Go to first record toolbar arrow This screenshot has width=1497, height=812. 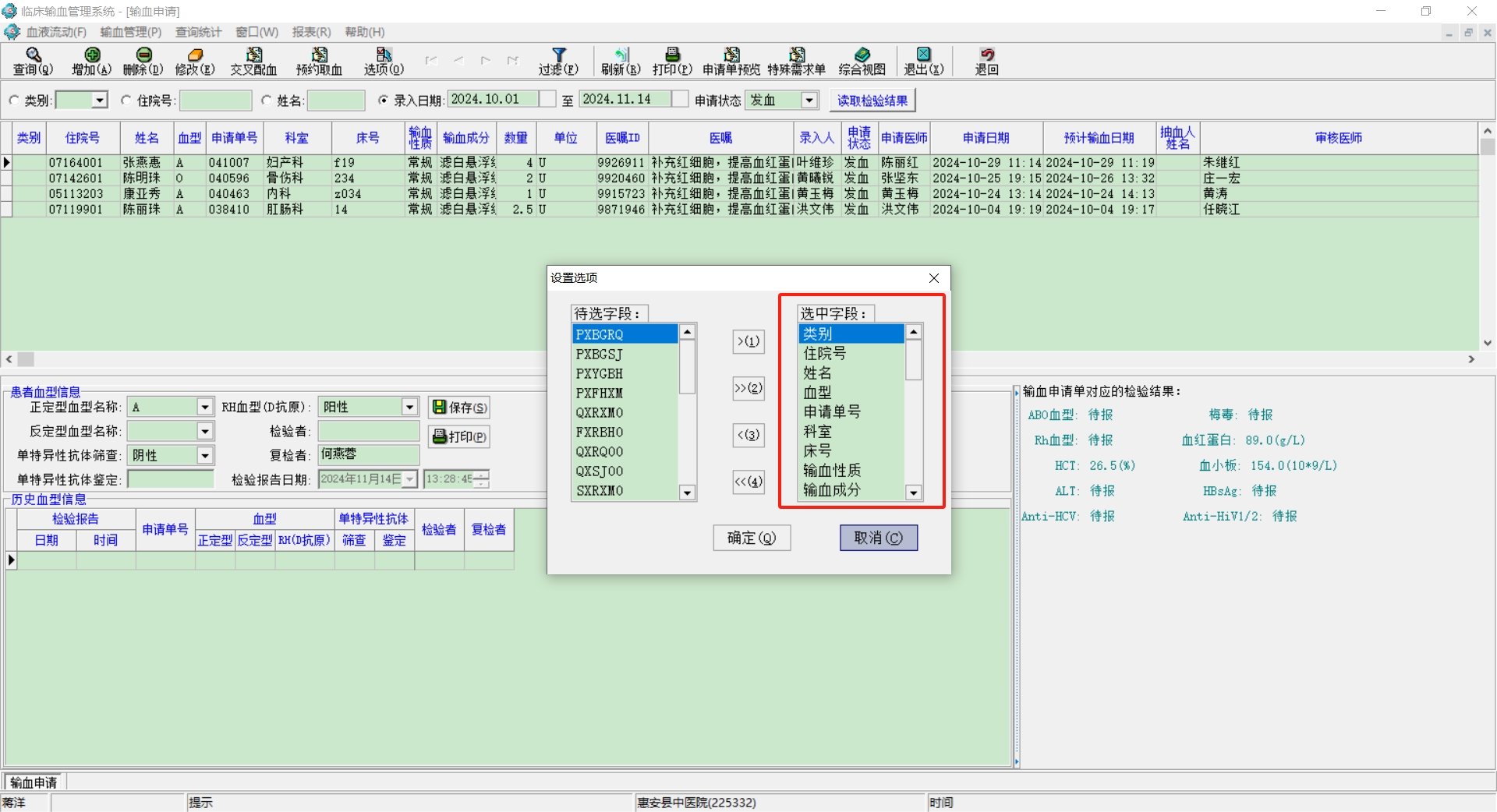(x=431, y=60)
